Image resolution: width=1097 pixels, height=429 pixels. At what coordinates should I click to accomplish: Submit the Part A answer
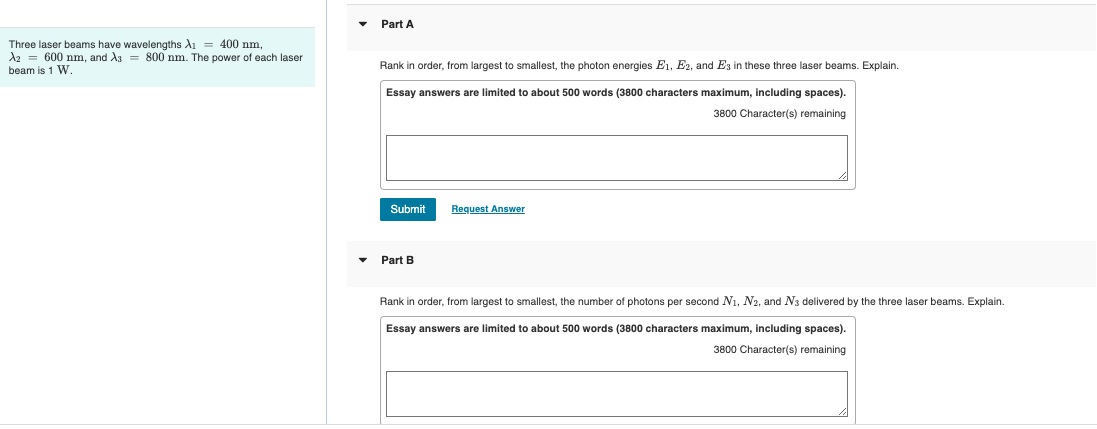[x=408, y=209]
